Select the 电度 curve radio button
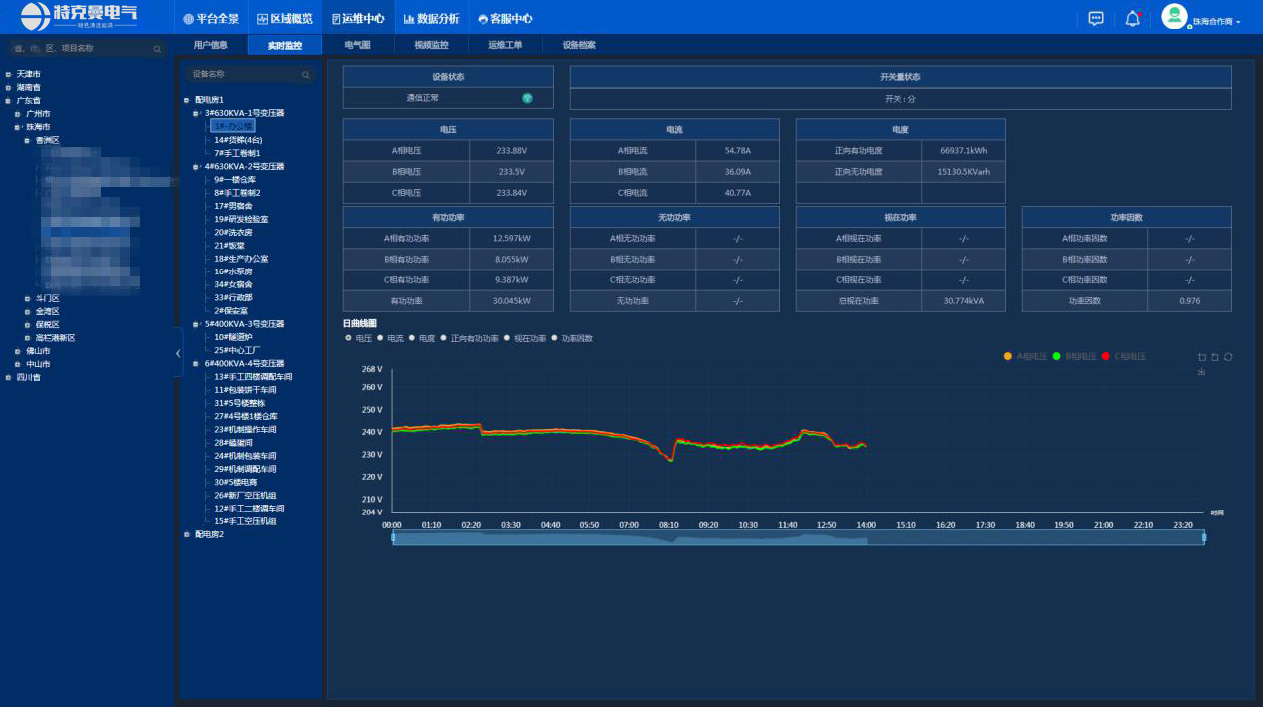 tap(412, 338)
